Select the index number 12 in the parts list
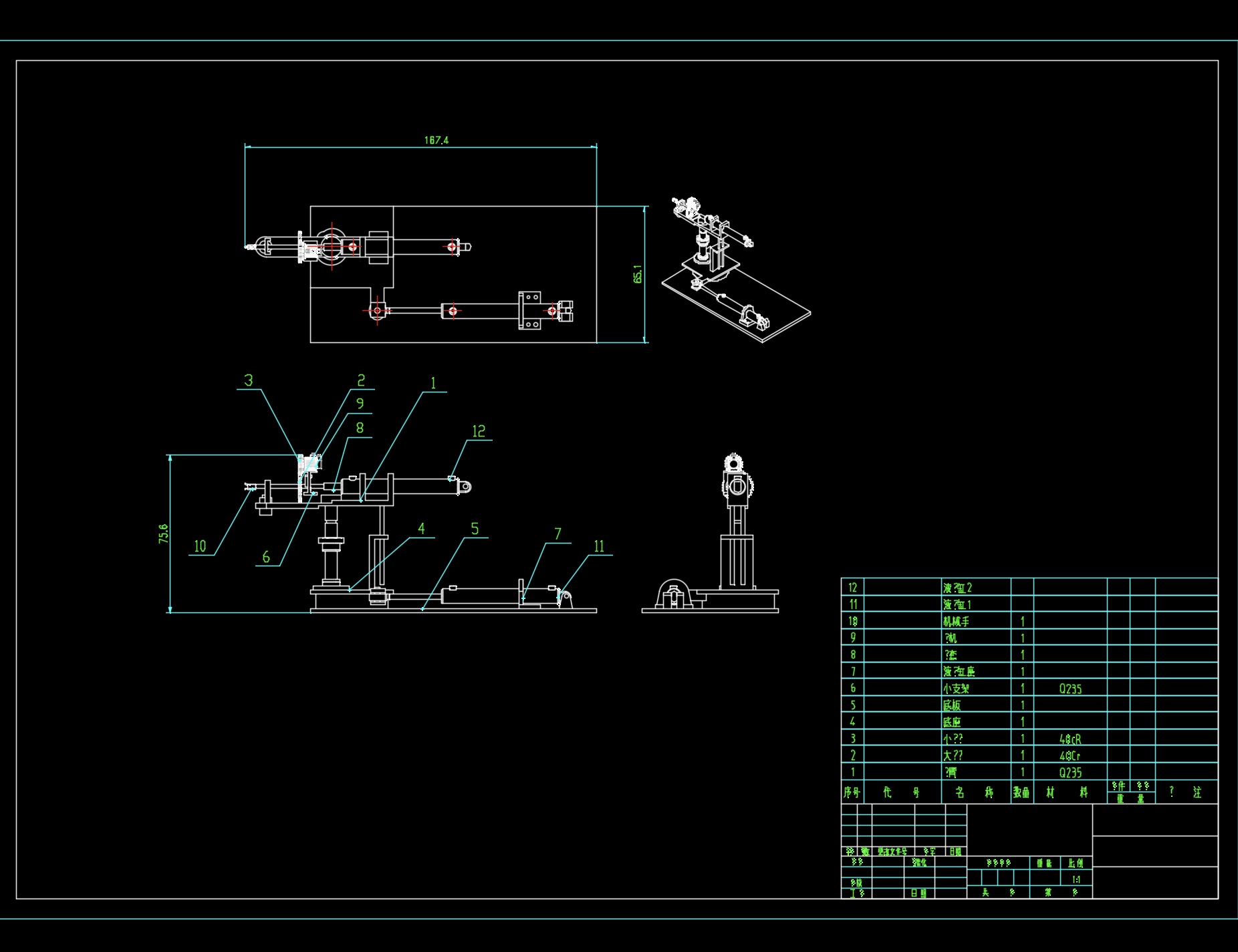This screenshot has height=952, width=1238. 852,588
